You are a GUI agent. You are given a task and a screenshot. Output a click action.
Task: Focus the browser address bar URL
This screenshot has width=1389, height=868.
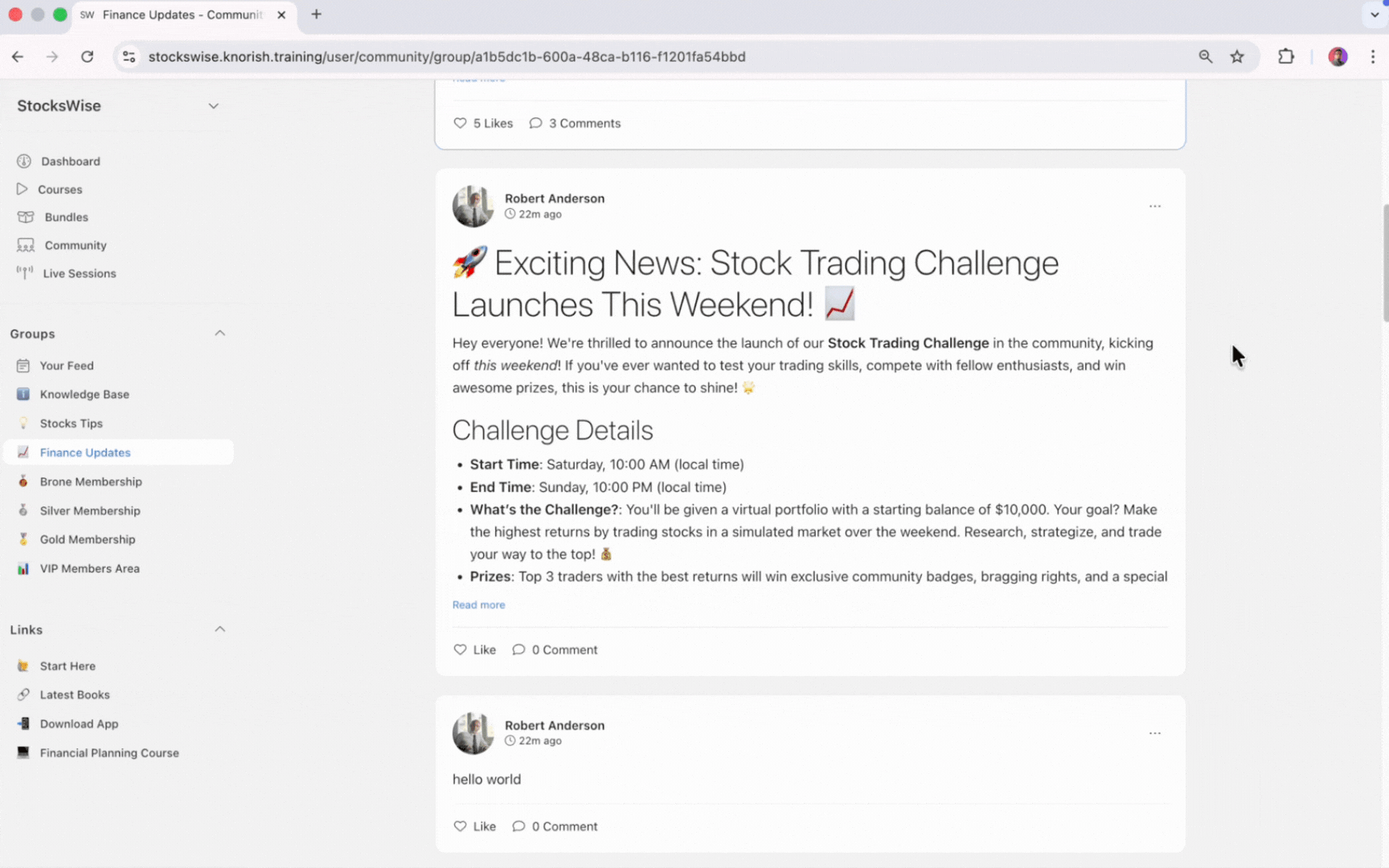coord(447,56)
